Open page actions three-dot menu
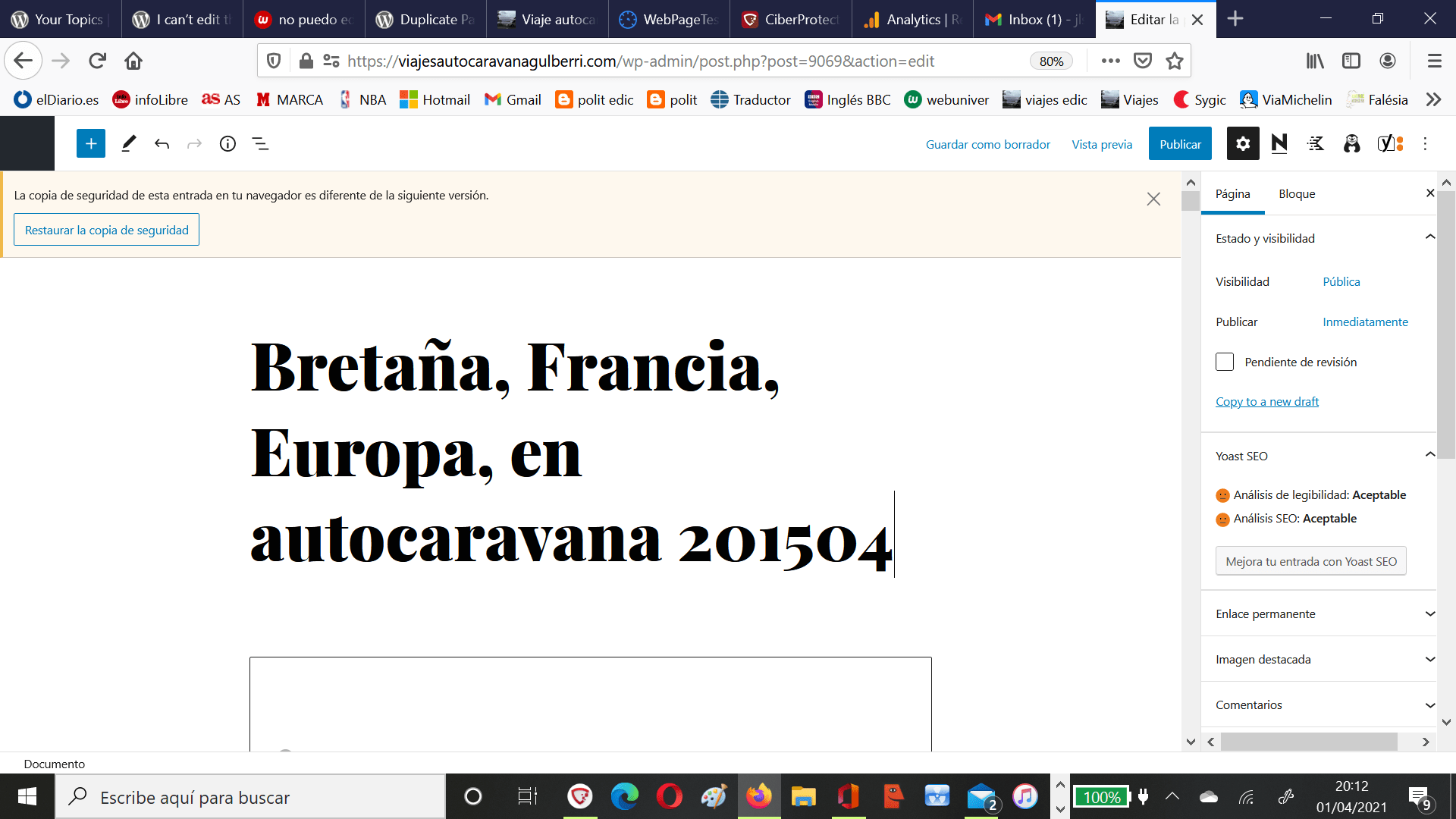 [1110, 61]
